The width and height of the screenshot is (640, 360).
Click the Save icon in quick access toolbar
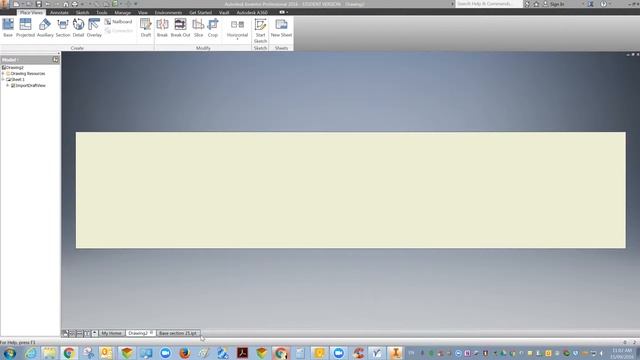[x=39, y=4]
